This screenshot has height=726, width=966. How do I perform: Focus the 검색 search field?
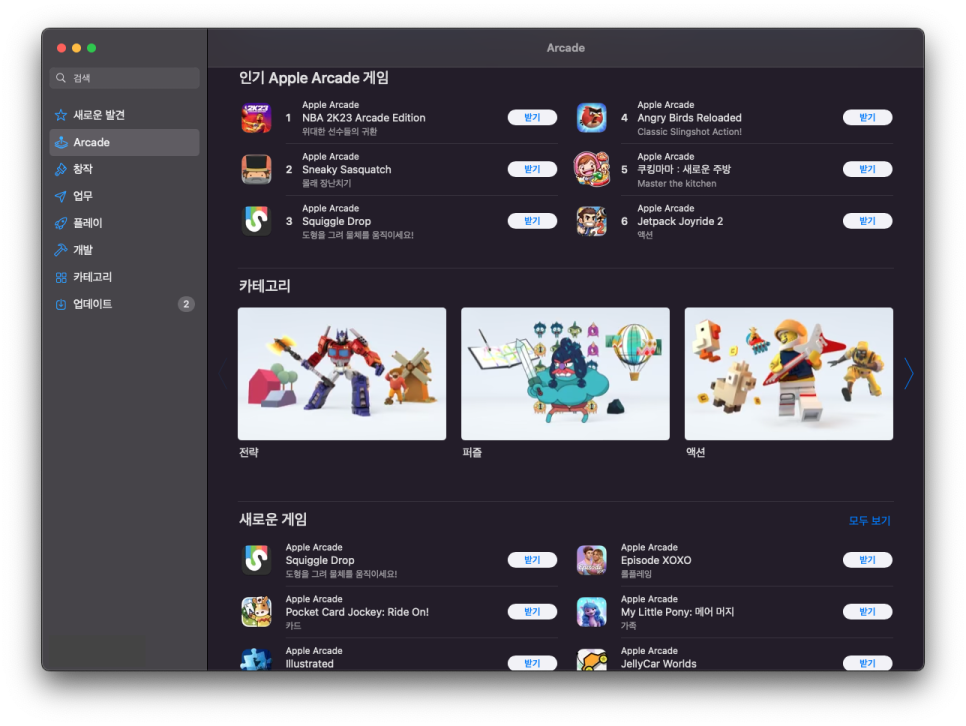click(x=124, y=78)
